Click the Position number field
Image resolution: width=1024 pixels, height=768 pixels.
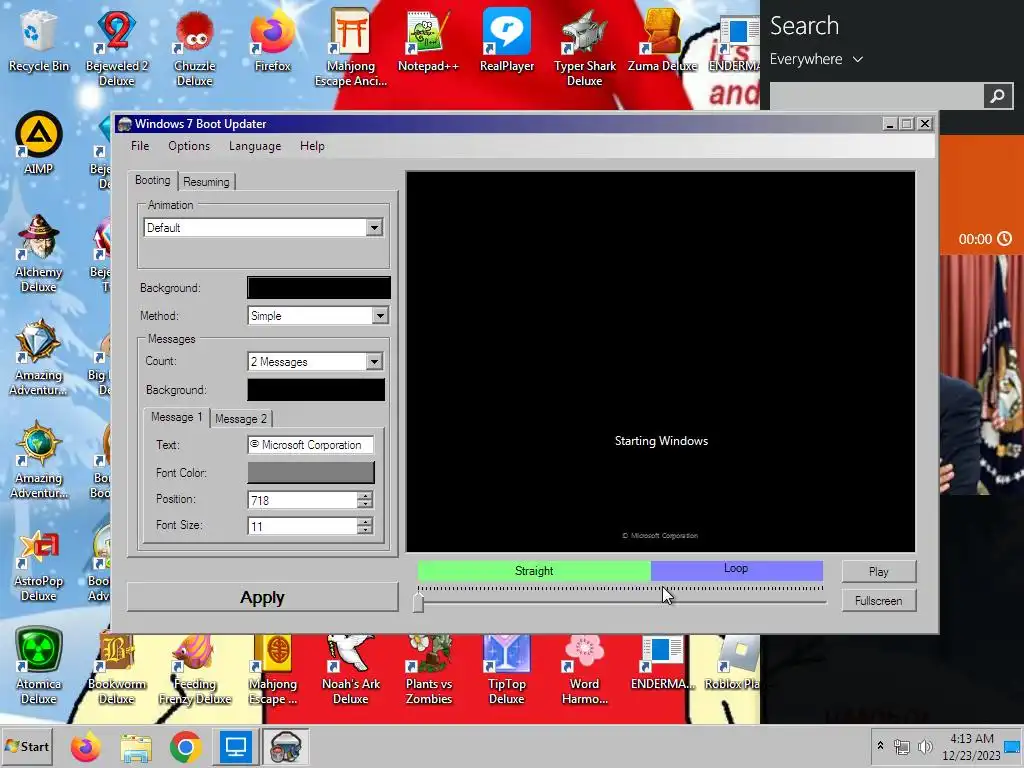[x=302, y=500]
